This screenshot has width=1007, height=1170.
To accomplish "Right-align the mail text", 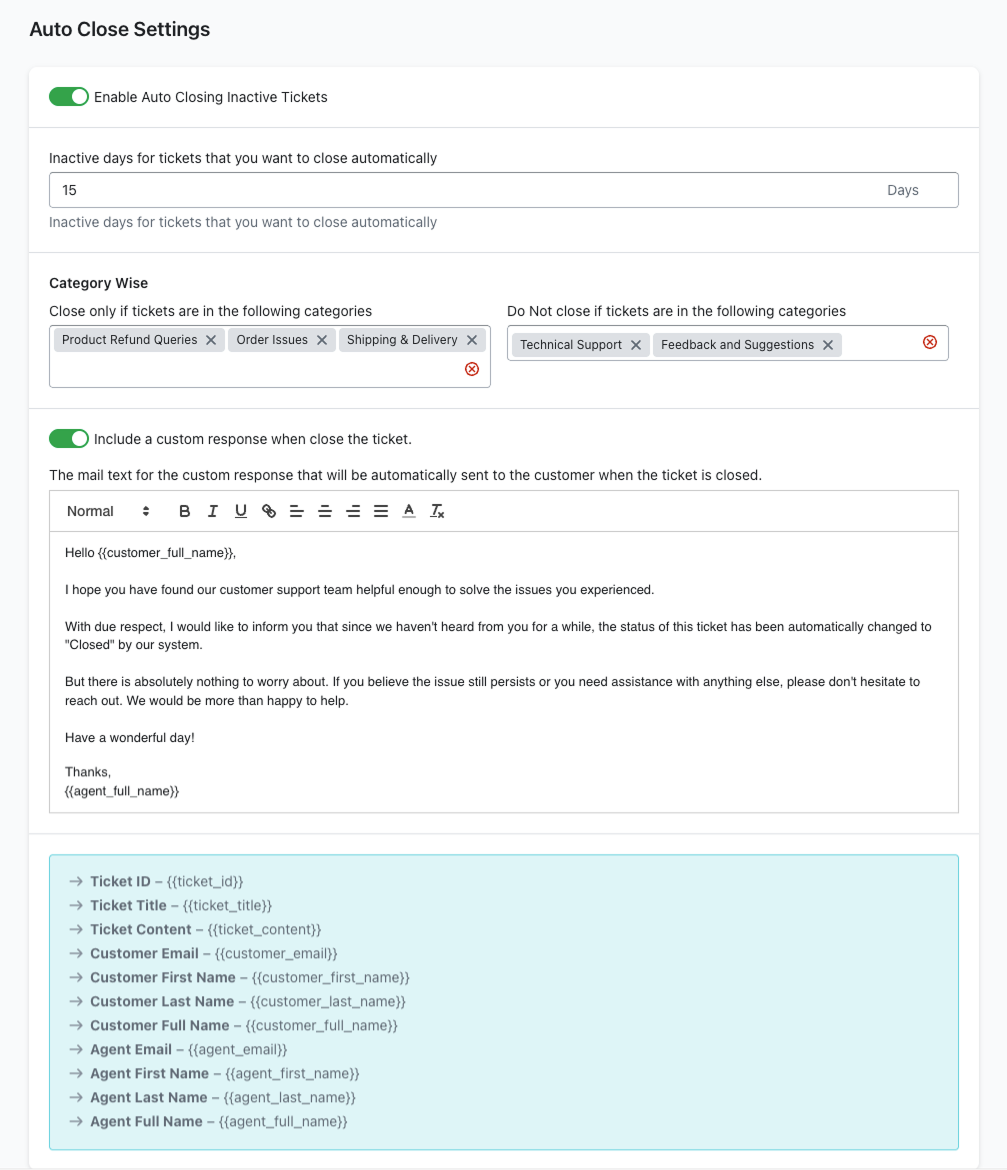I will pos(352,511).
